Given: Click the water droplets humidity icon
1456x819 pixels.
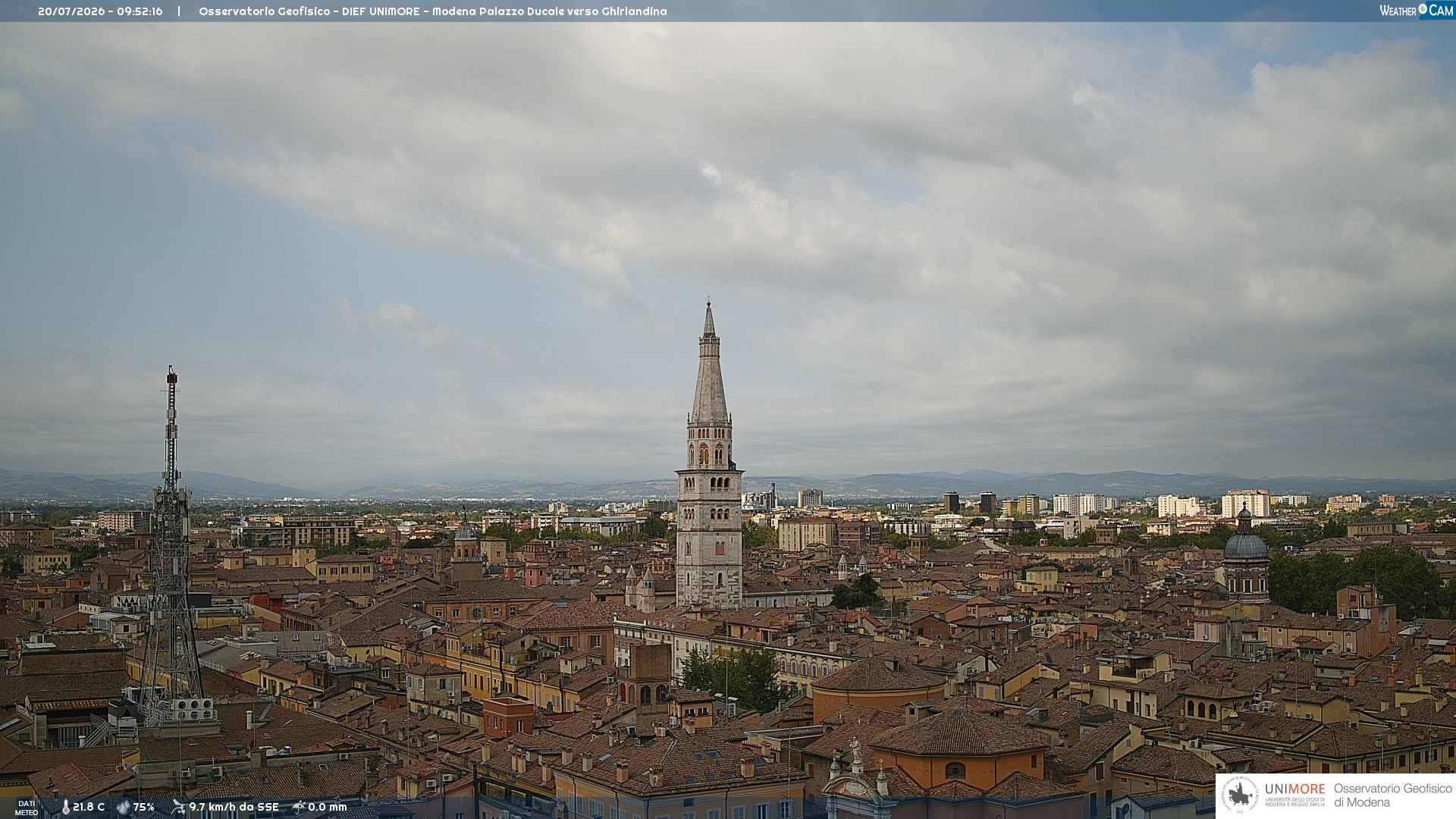Looking at the screenshot, I should 123,808.
